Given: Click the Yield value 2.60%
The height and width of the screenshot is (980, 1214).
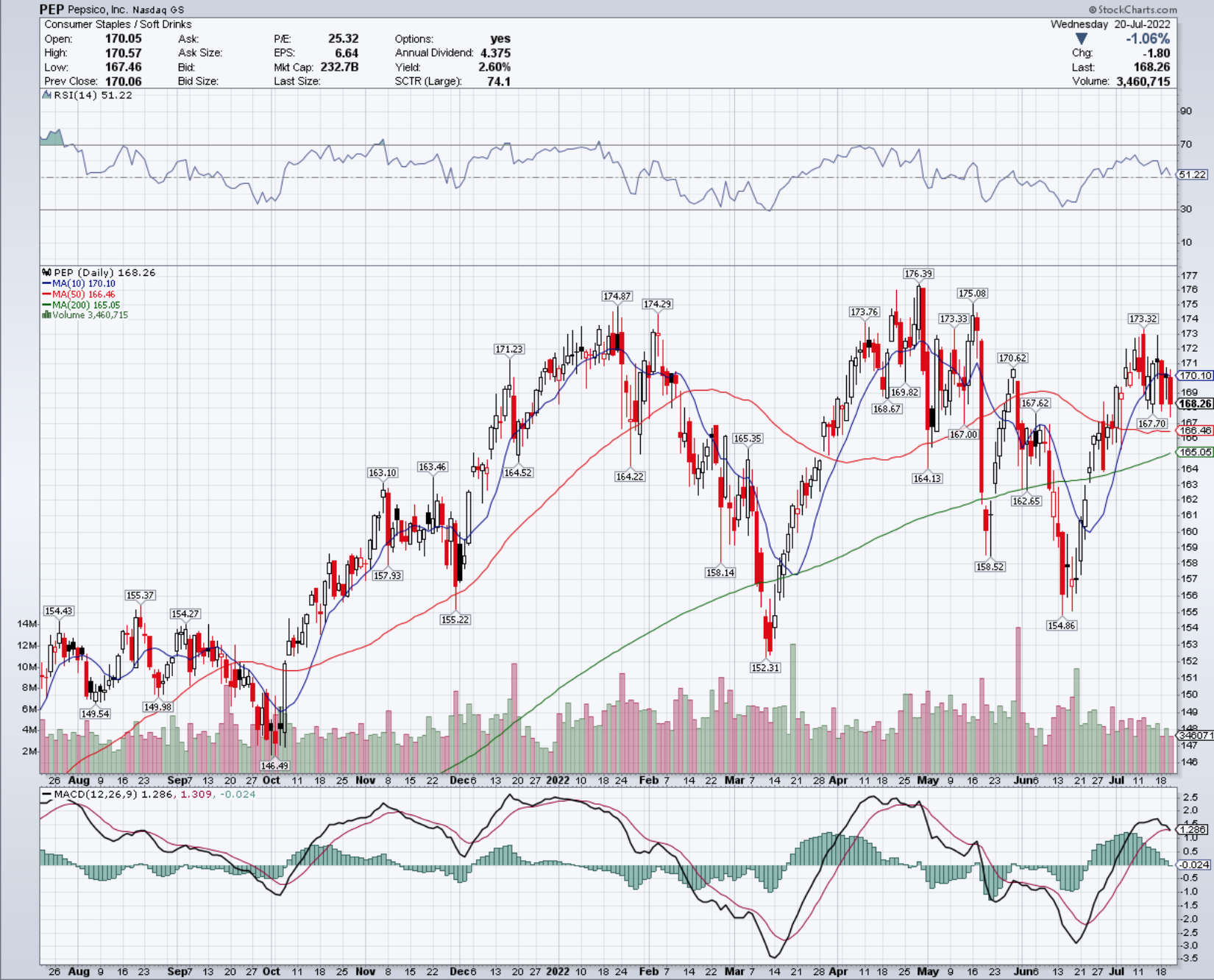Looking at the screenshot, I should click(494, 67).
